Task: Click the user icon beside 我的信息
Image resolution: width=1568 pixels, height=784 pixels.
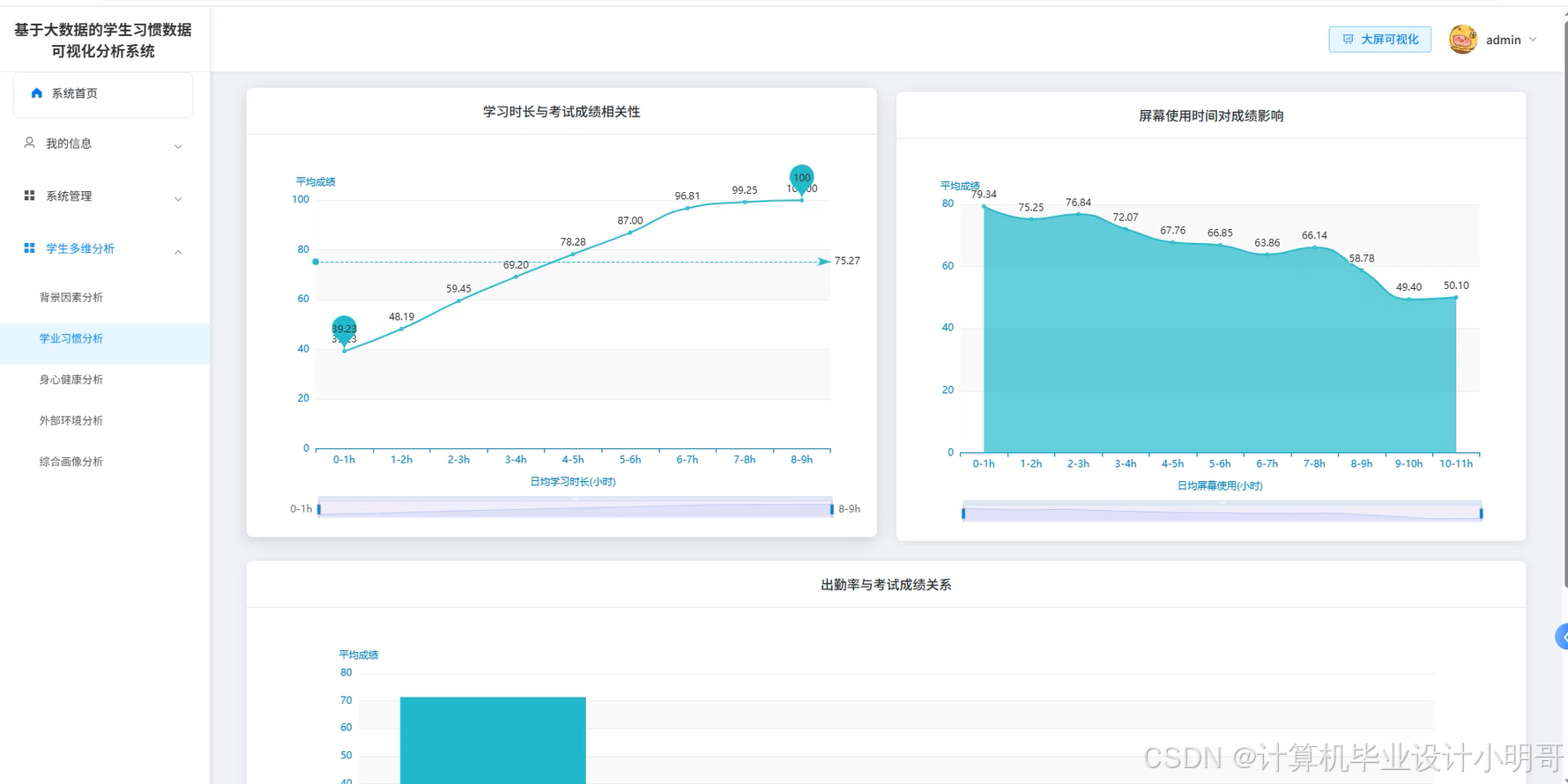Action: click(29, 143)
